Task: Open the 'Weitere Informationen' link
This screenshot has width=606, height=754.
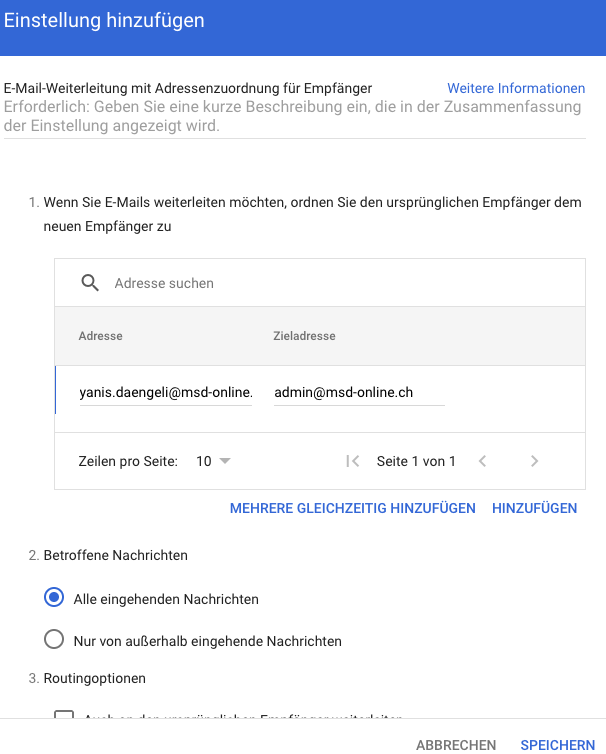Action: (x=516, y=88)
